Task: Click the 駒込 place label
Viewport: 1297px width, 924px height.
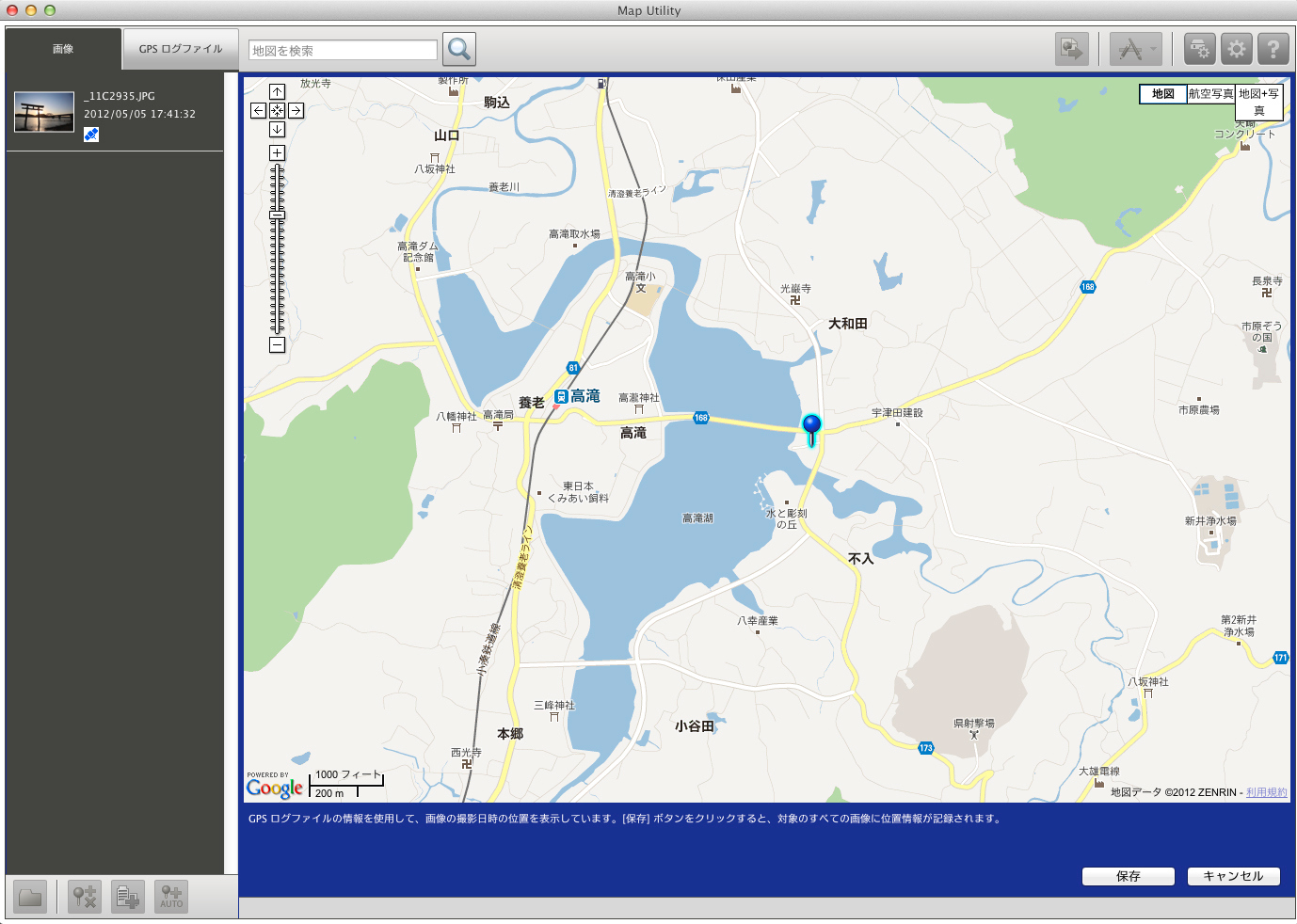Action: pyautogui.click(x=497, y=103)
